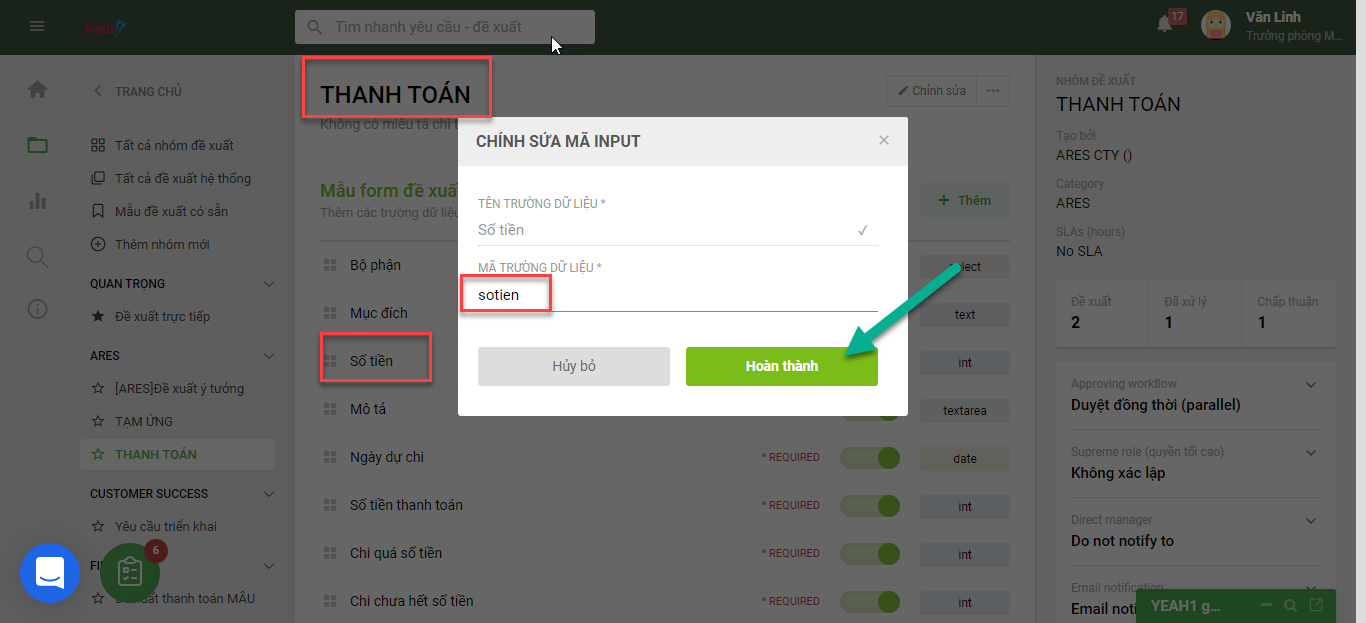Toggle required switch for Ngày dự chi

click(x=869, y=458)
